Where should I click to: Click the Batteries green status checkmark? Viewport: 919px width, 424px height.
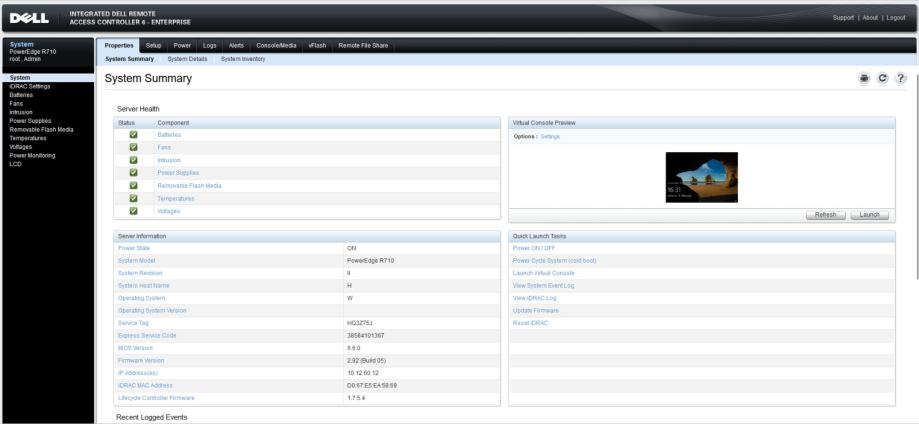pos(133,135)
